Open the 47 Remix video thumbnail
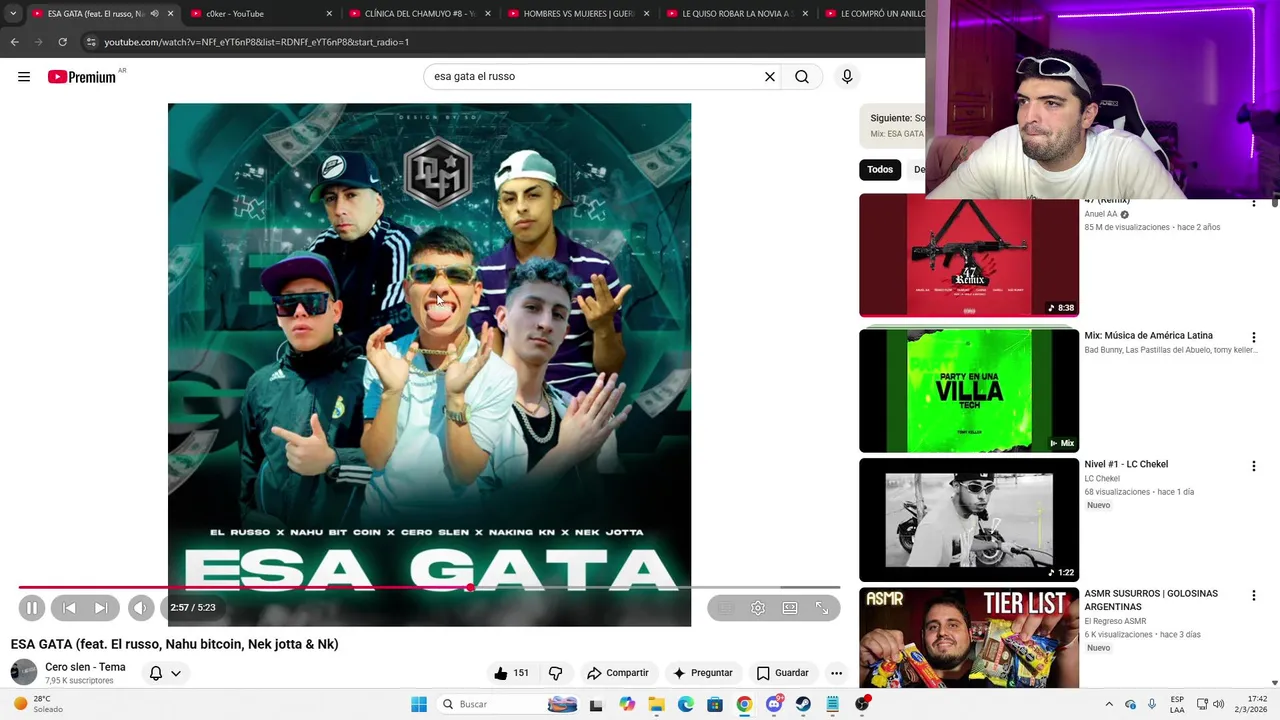This screenshot has height=720, width=1280. [x=969, y=256]
